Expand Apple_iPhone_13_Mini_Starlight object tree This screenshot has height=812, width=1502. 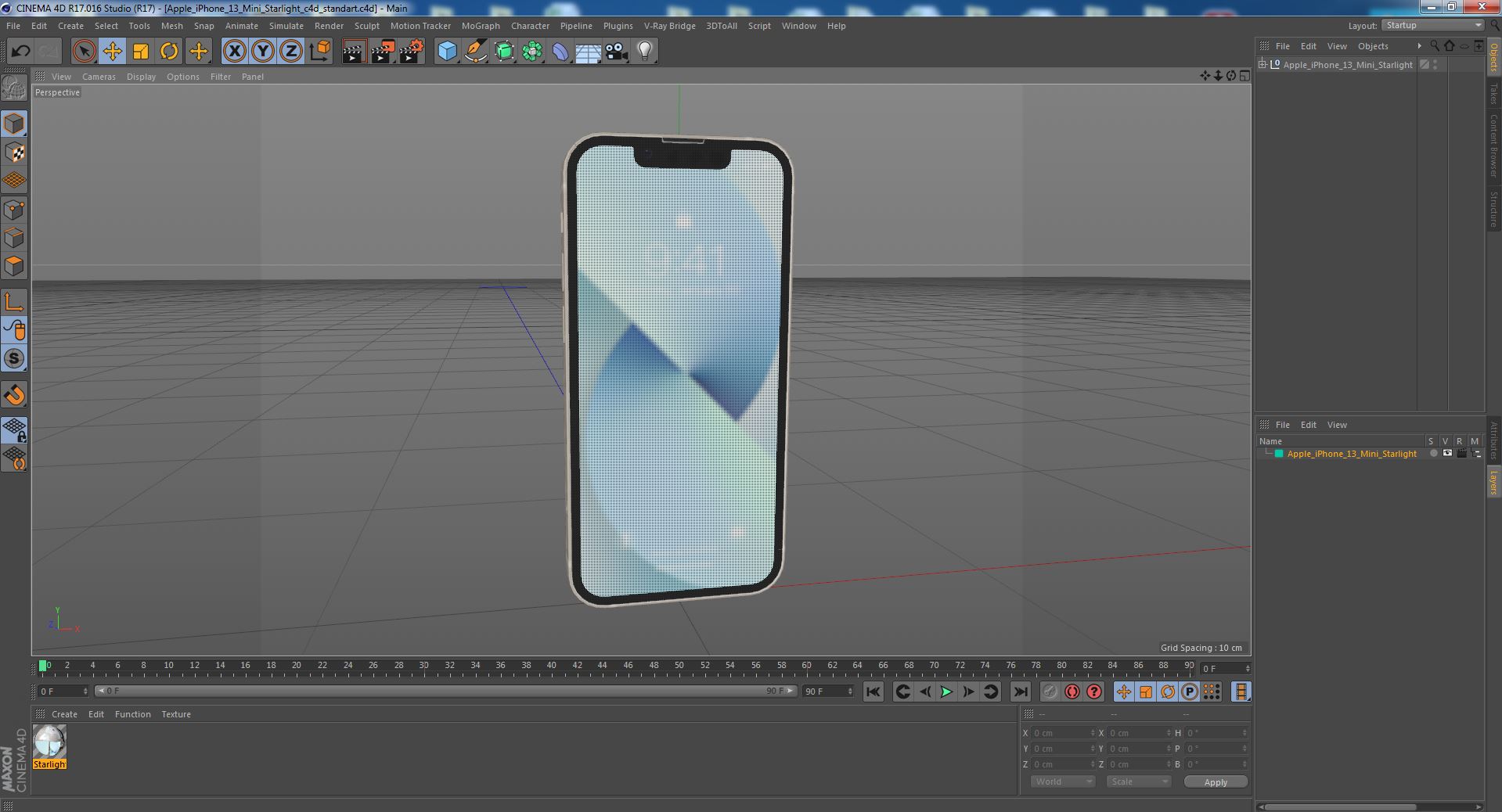[x=1262, y=65]
